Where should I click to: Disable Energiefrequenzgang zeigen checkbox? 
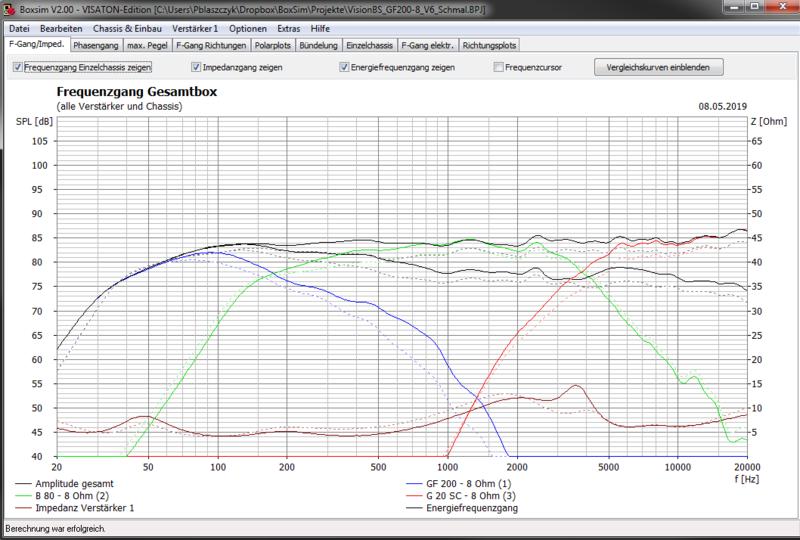coord(344,68)
